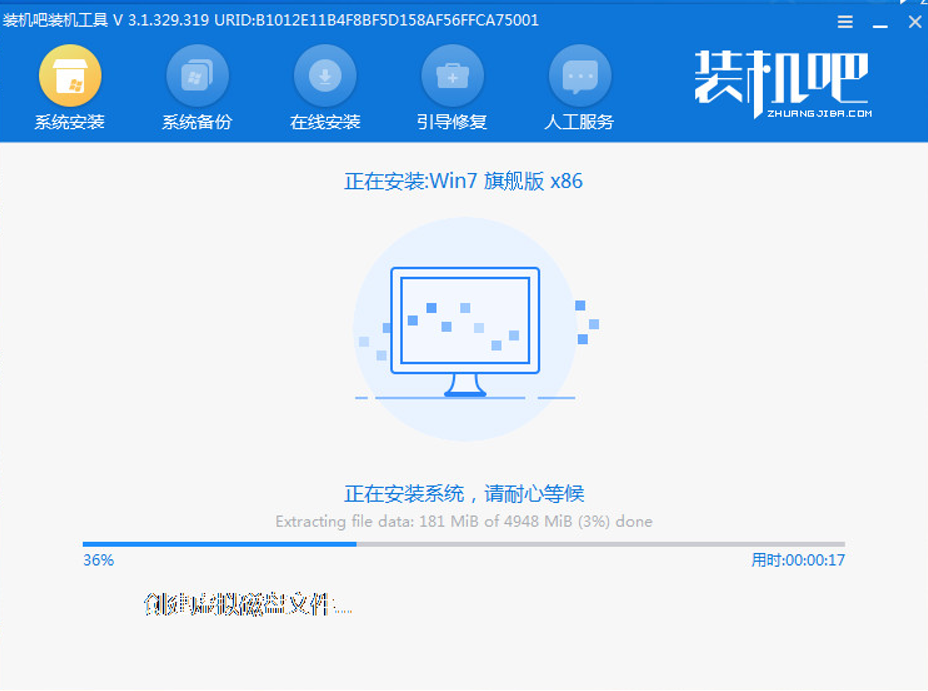Click the monitor illustration in center

pos(465,331)
